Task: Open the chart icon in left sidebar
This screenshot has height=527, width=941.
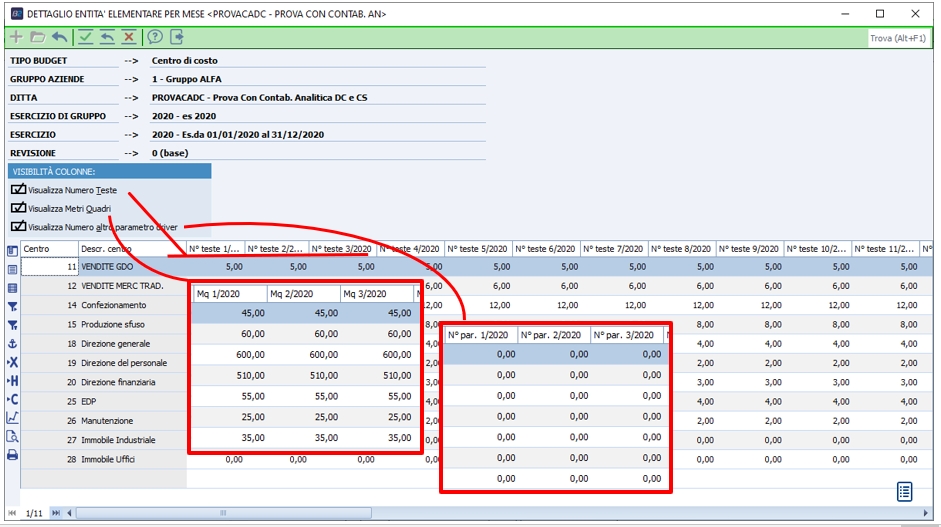Action: (12, 418)
